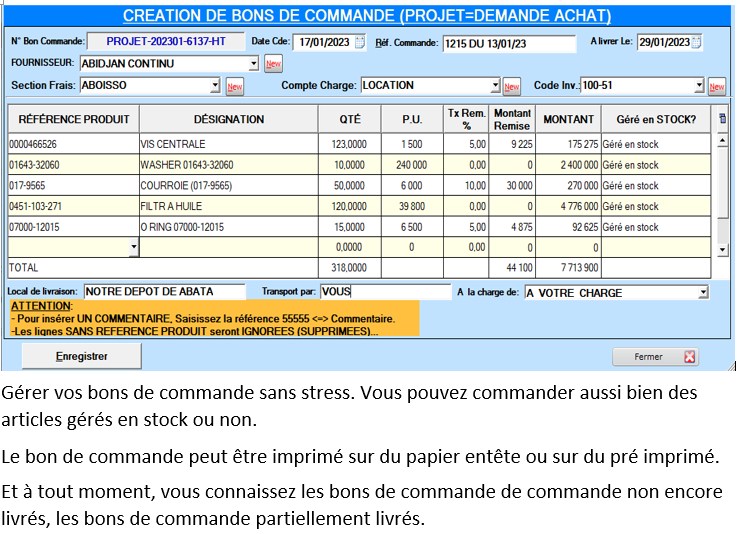Viewport: 740px width, 534px height.
Task: Expand the Compte Charge dropdown arrow
Action: tap(495, 85)
